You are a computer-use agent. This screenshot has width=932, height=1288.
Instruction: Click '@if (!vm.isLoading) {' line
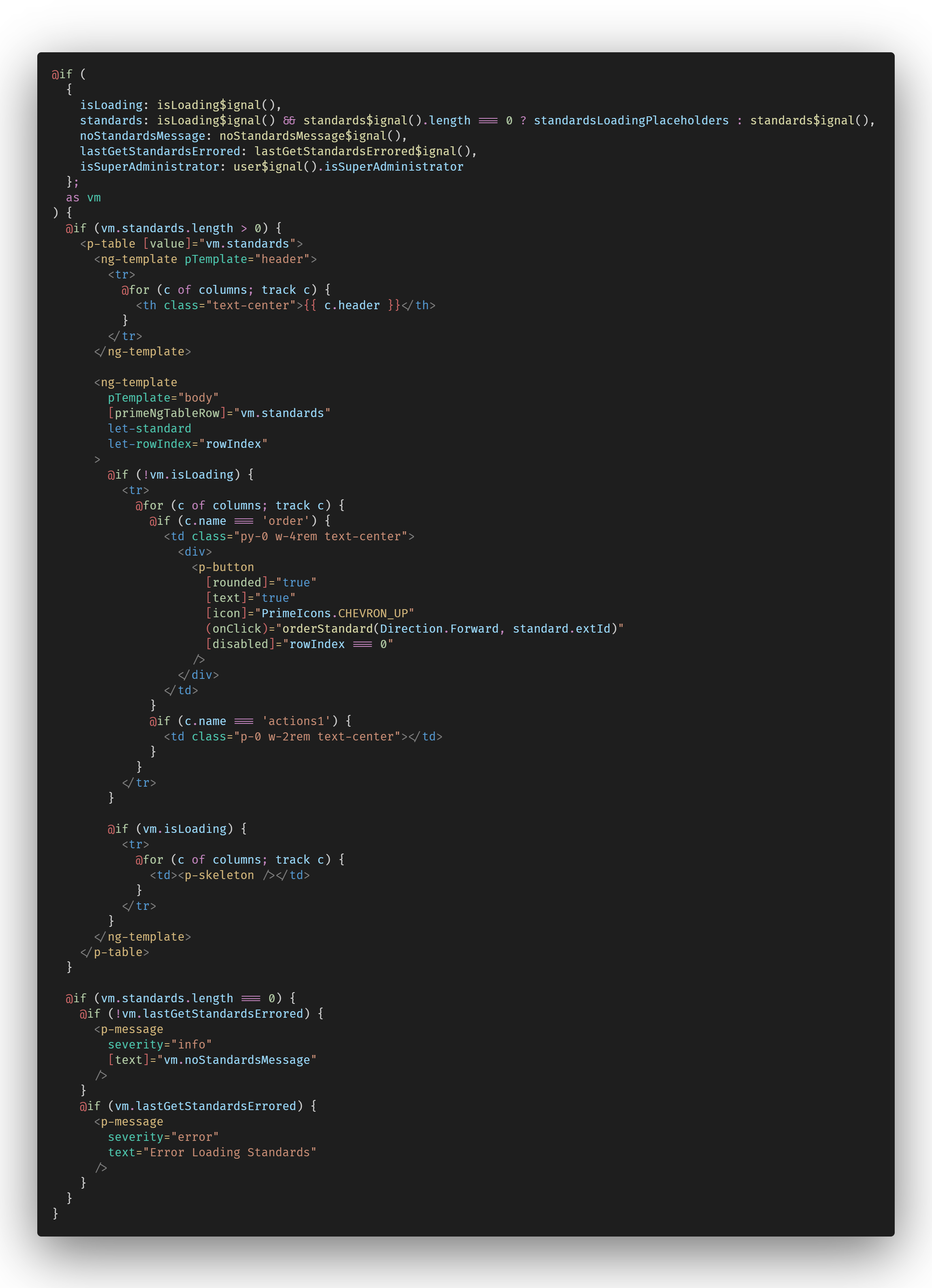(x=181, y=475)
